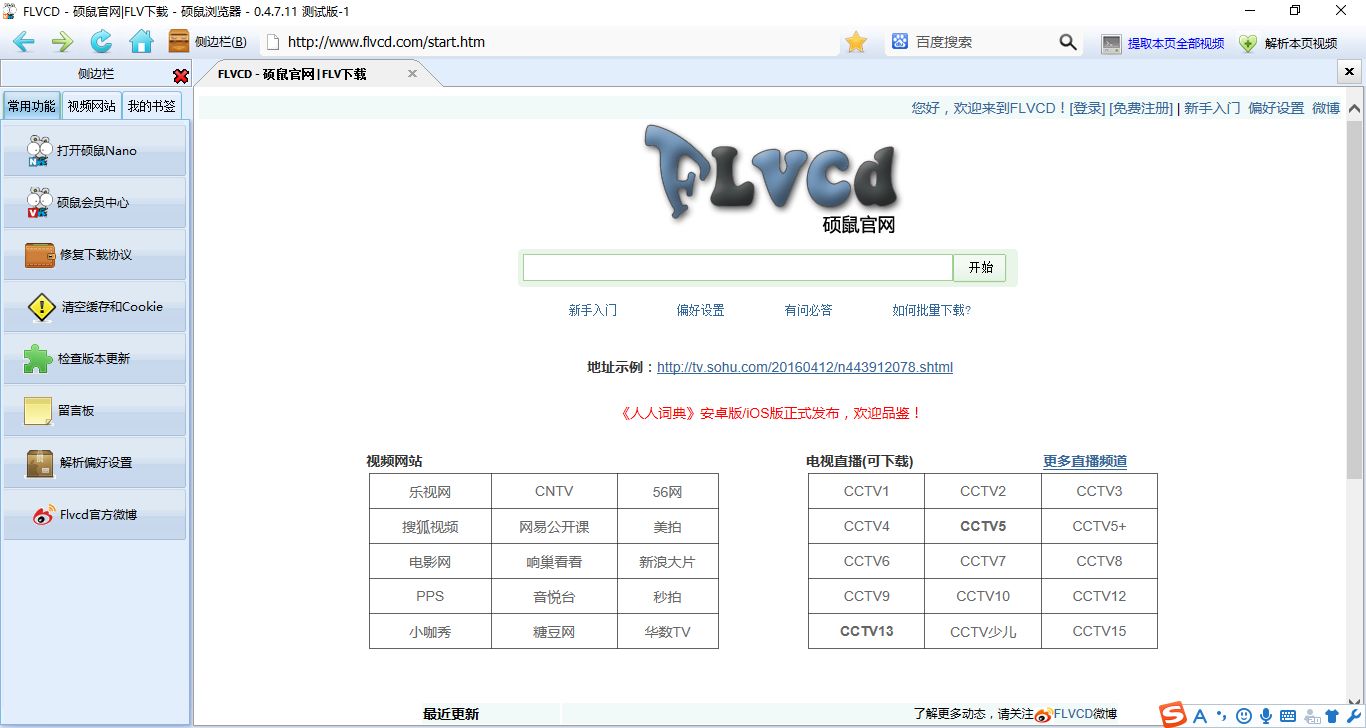Open the [登录] link
1366x728 pixels.
click(x=1087, y=108)
